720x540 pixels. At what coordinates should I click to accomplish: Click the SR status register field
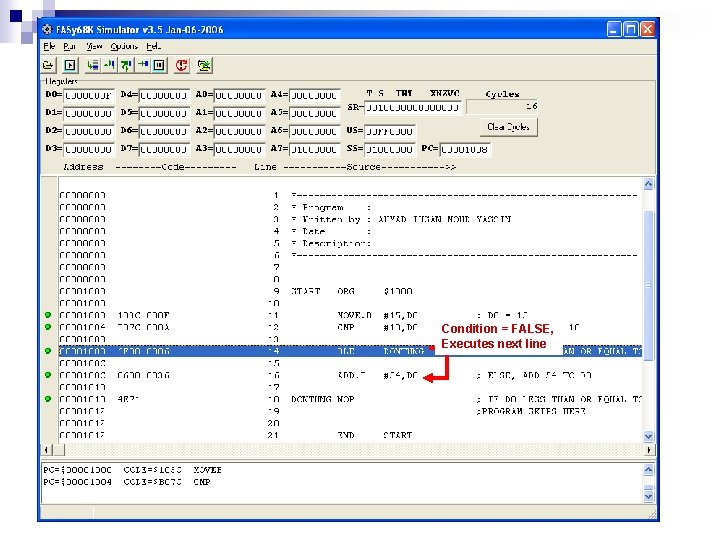coord(413,108)
